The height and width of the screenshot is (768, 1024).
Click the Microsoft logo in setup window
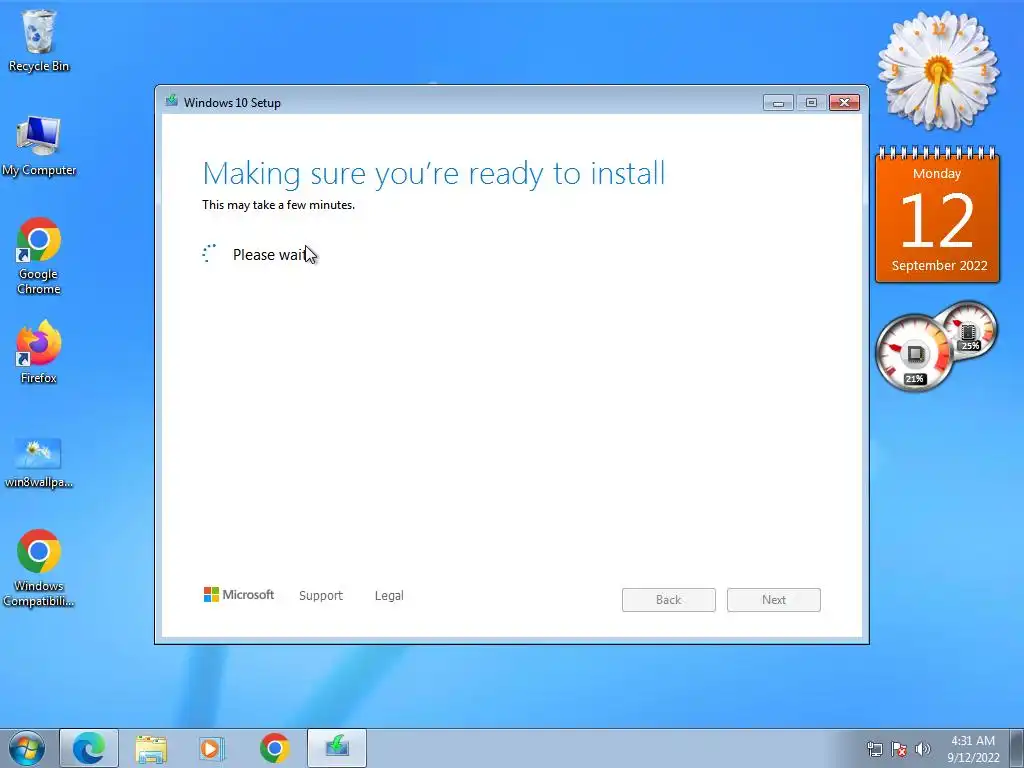tap(239, 594)
